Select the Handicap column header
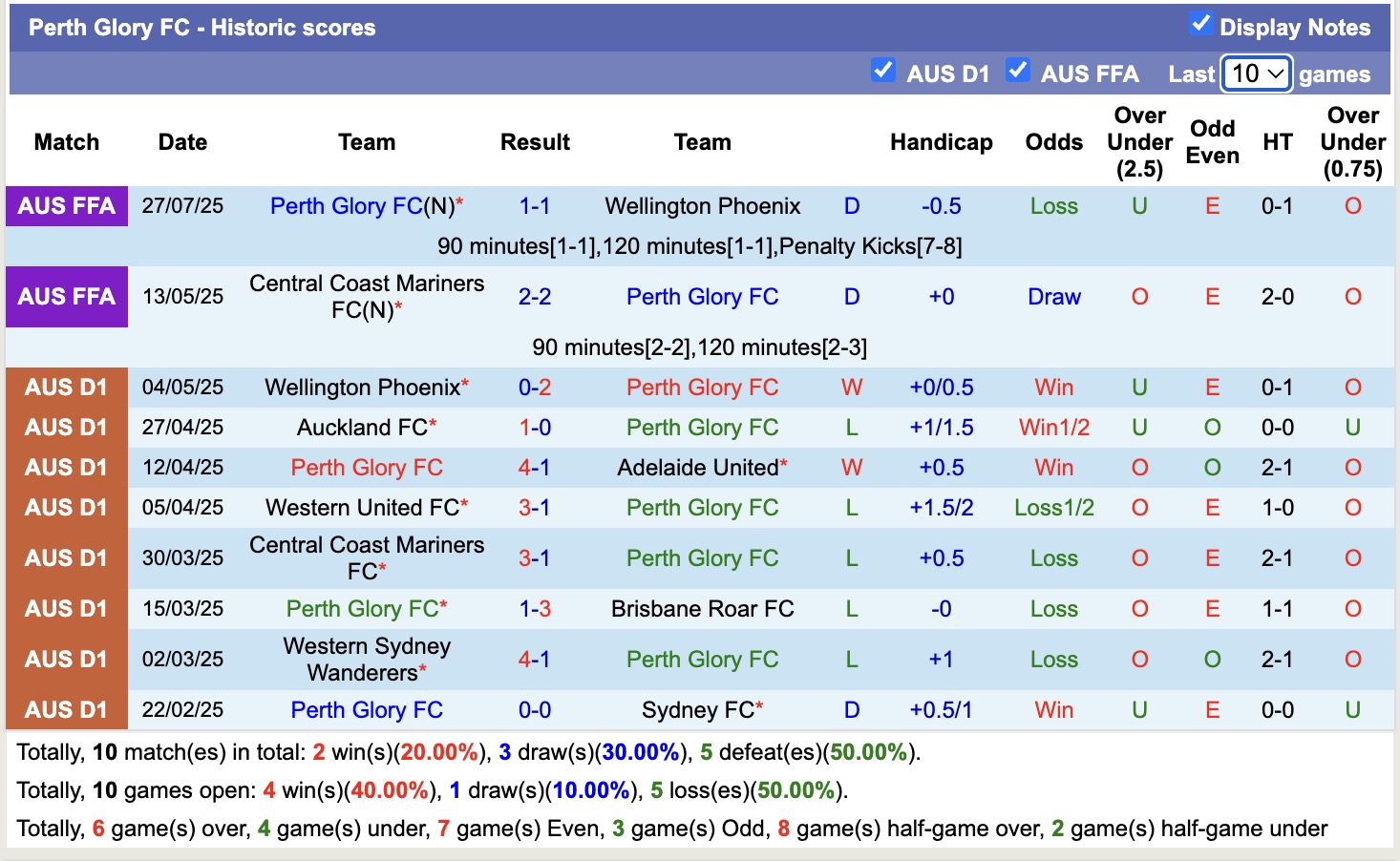1400x861 pixels. (942, 141)
